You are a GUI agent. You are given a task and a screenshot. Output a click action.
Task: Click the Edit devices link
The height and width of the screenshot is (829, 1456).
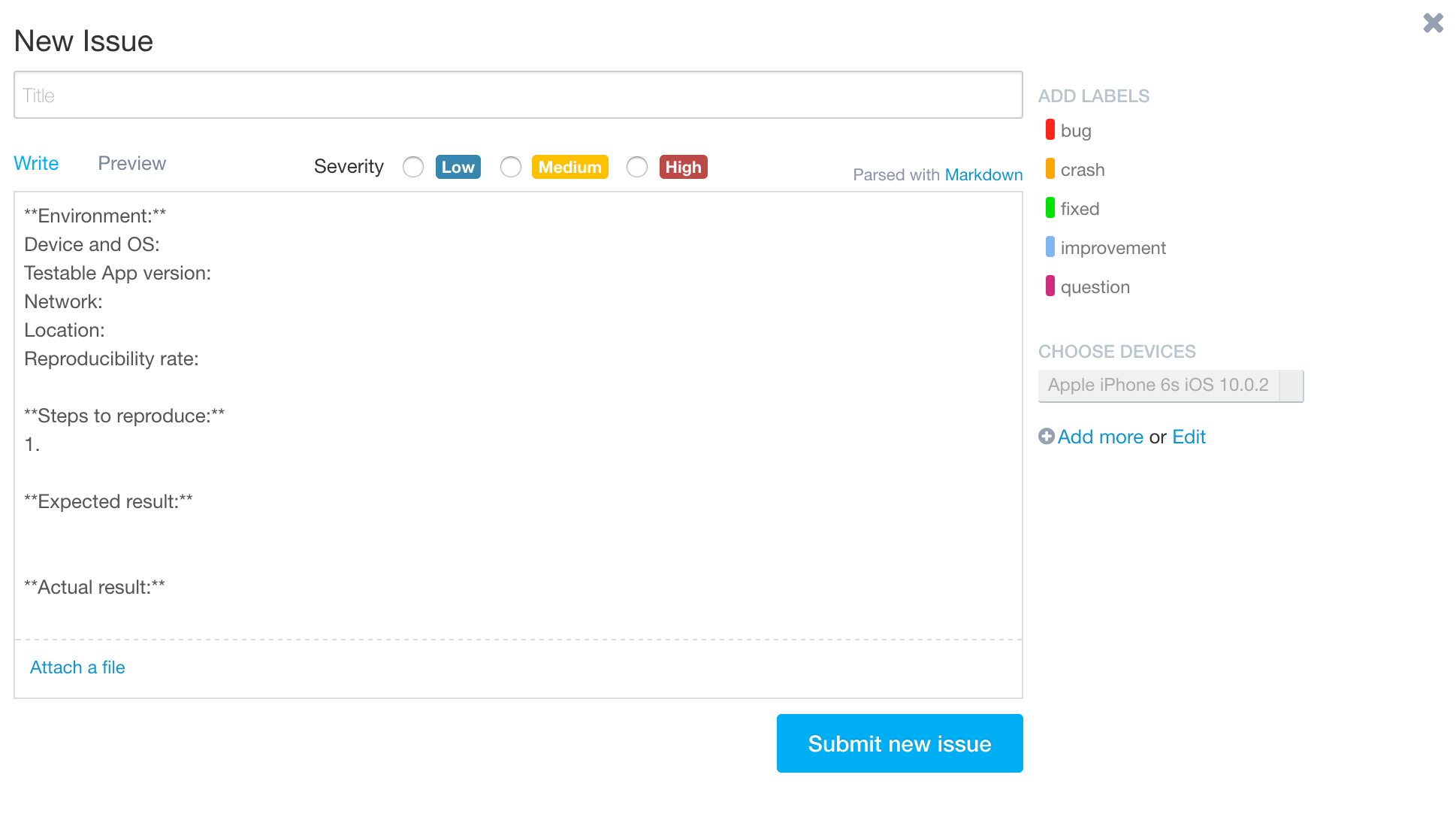click(1188, 436)
